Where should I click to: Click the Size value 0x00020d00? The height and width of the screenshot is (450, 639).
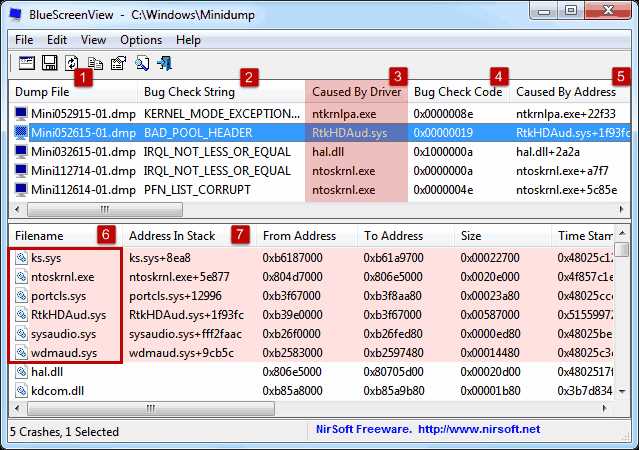point(490,372)
